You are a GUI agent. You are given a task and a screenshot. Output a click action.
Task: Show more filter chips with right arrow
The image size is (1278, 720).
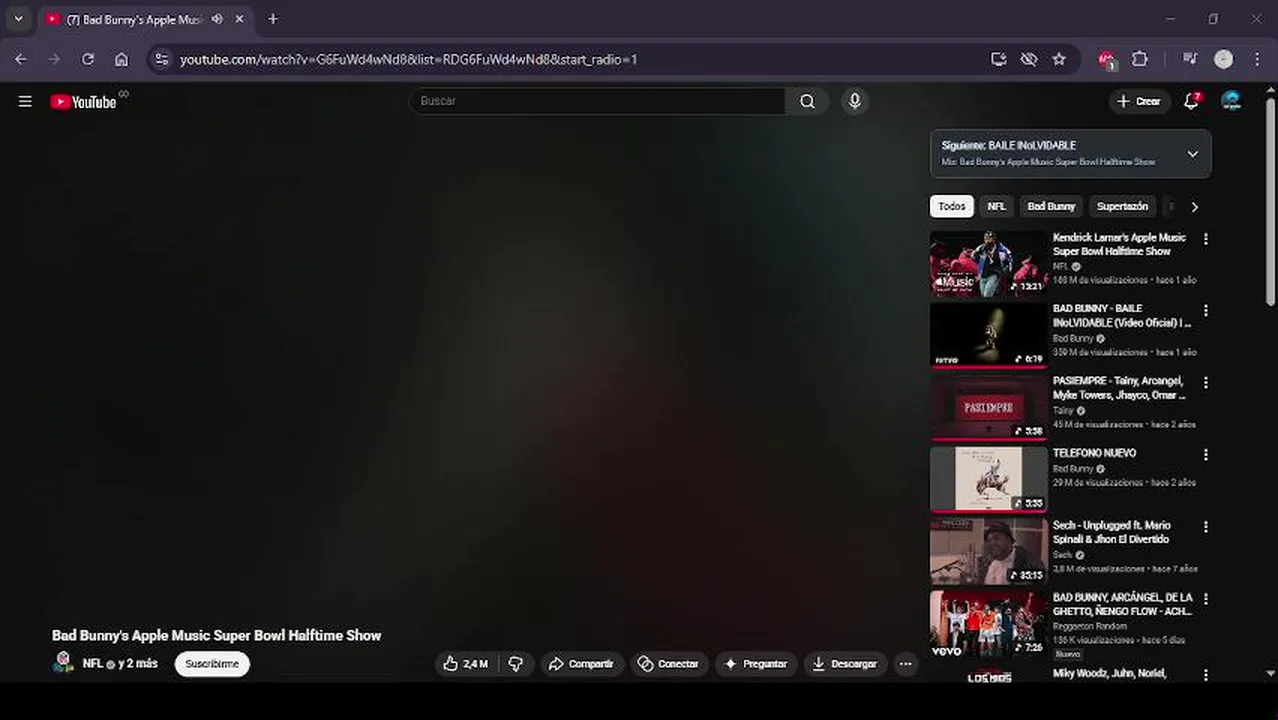(x=1194, y=207)
